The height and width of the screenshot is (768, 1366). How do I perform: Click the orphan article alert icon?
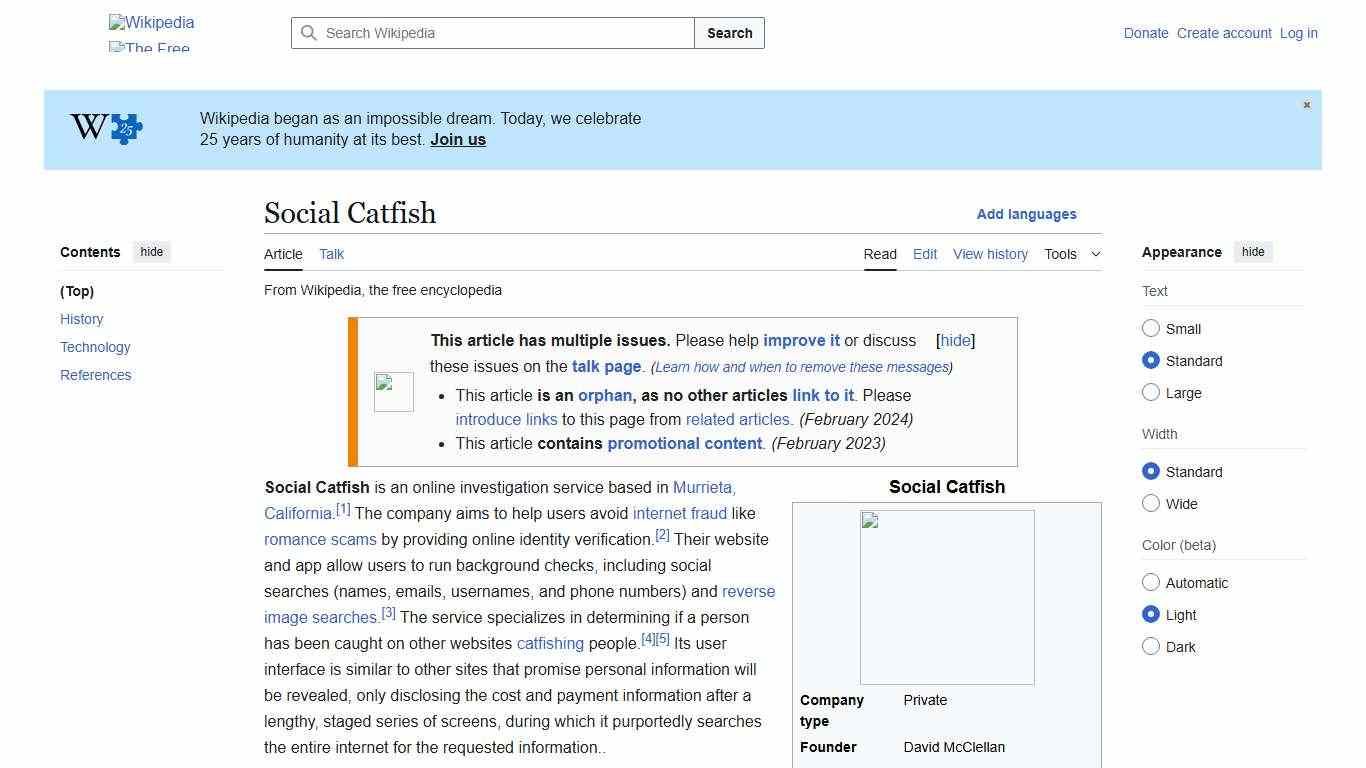(393, 391)
